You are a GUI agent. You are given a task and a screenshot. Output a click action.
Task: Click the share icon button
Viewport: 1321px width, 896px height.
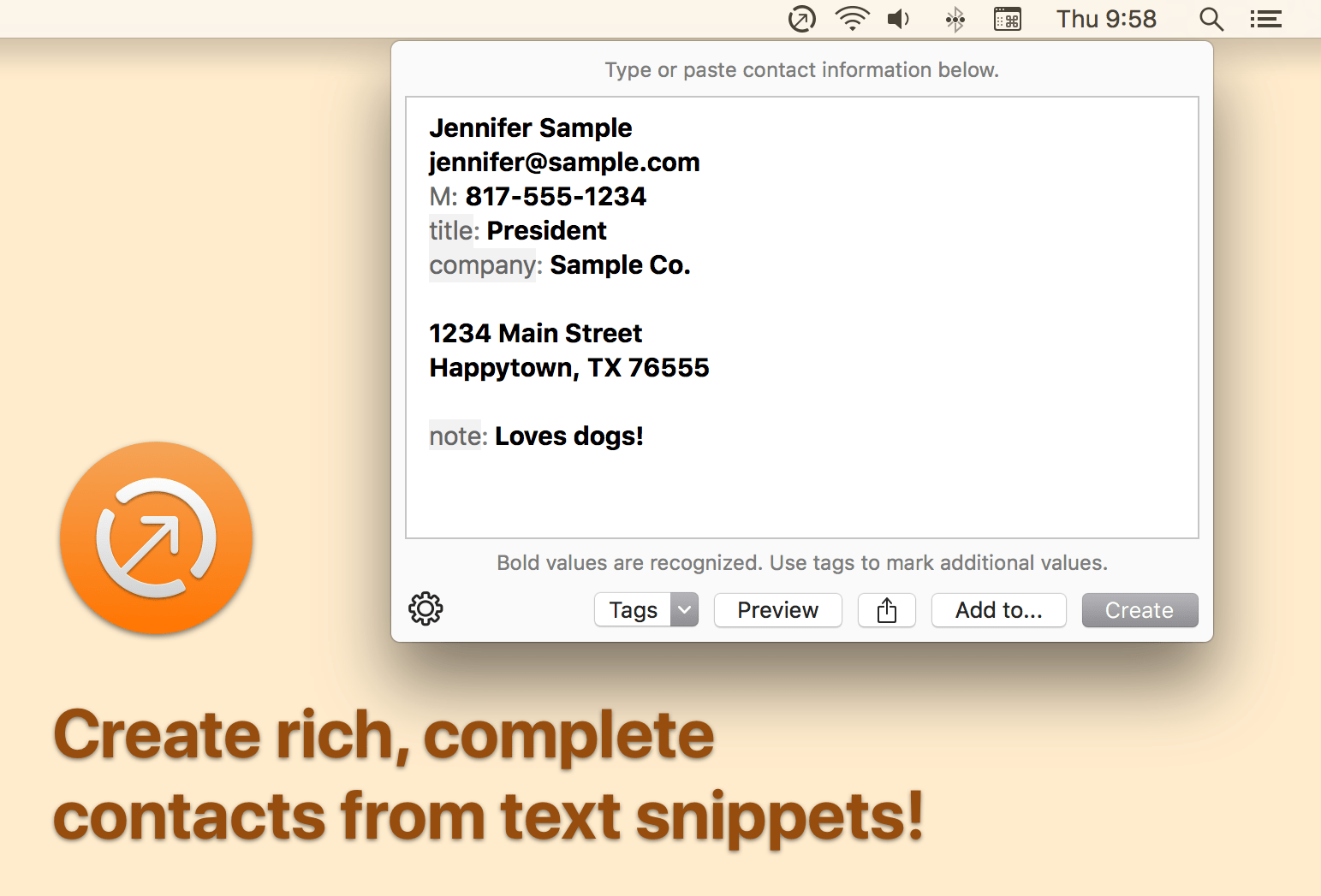886,610
